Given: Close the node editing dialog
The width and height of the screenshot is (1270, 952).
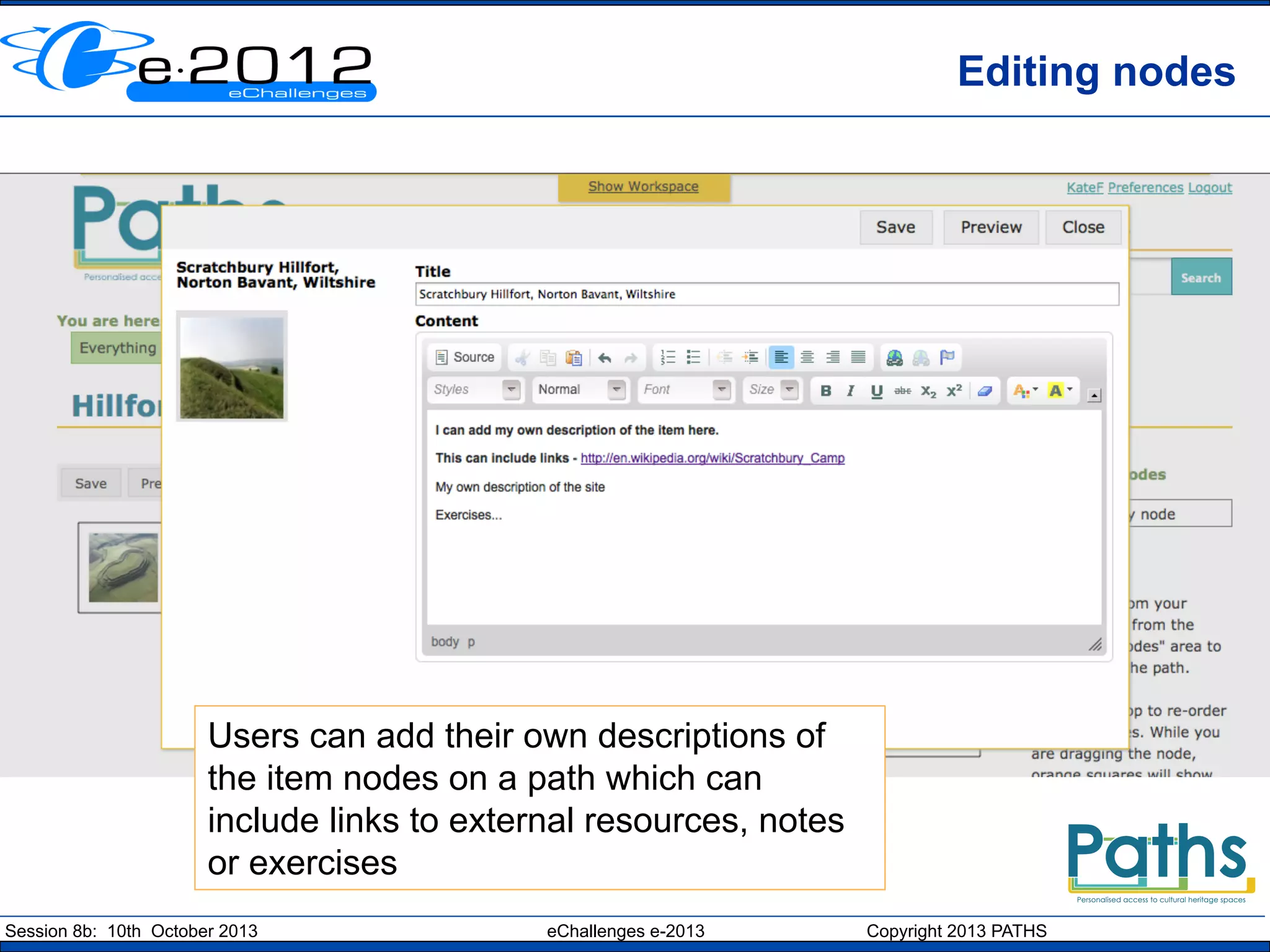Looking at the screenshot, I should click(x=1083, y=227).
